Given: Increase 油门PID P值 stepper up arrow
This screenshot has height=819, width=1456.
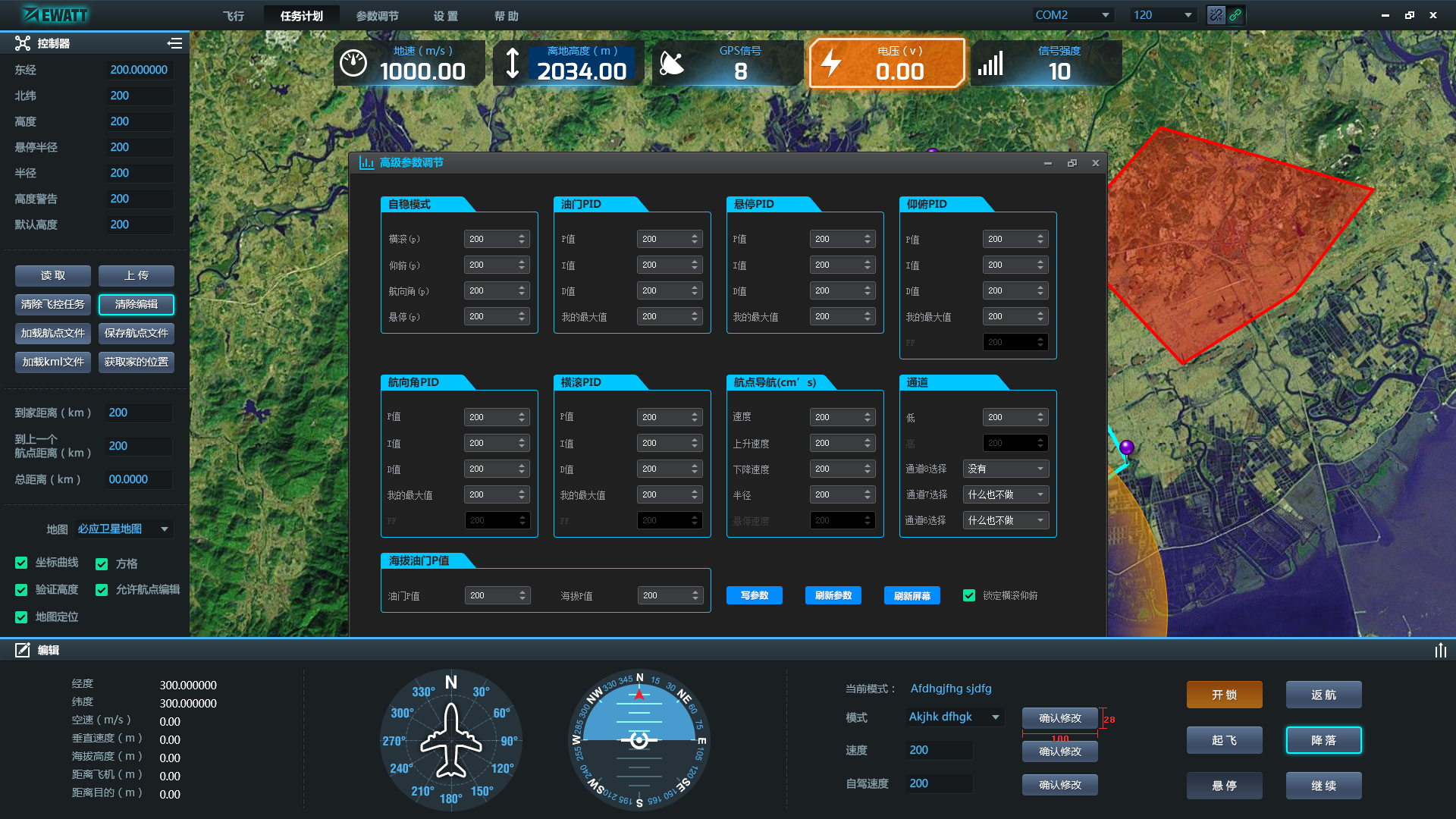Looking at the screenshot, I should click(695, 236).
